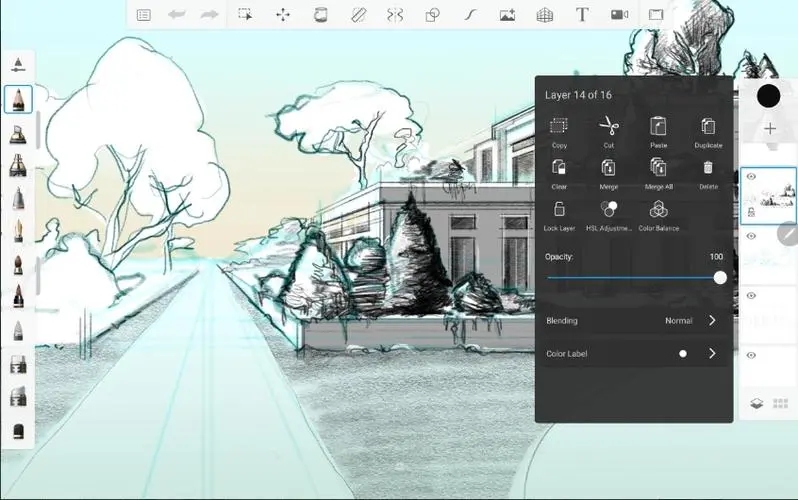Hide the selected layer via eye icon

point(751,177)
